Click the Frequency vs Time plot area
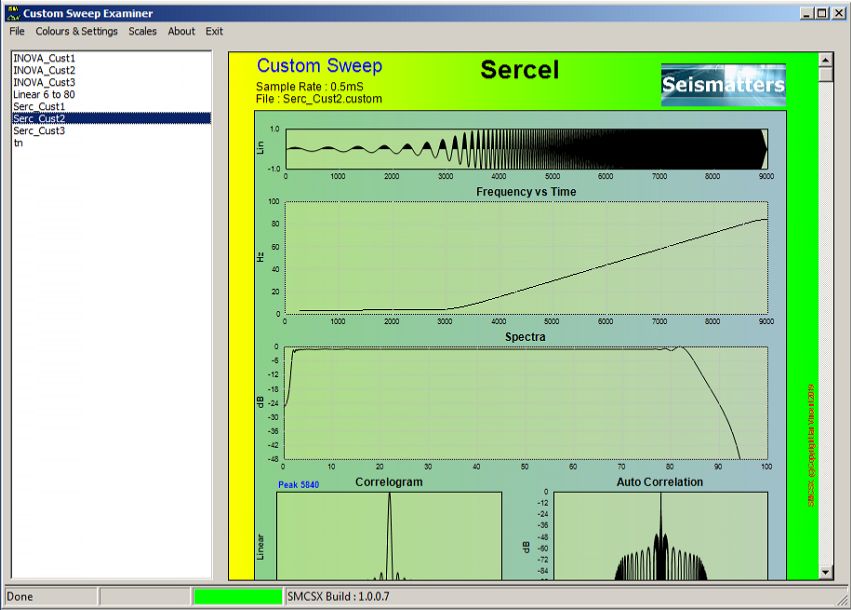 [526, 258]
